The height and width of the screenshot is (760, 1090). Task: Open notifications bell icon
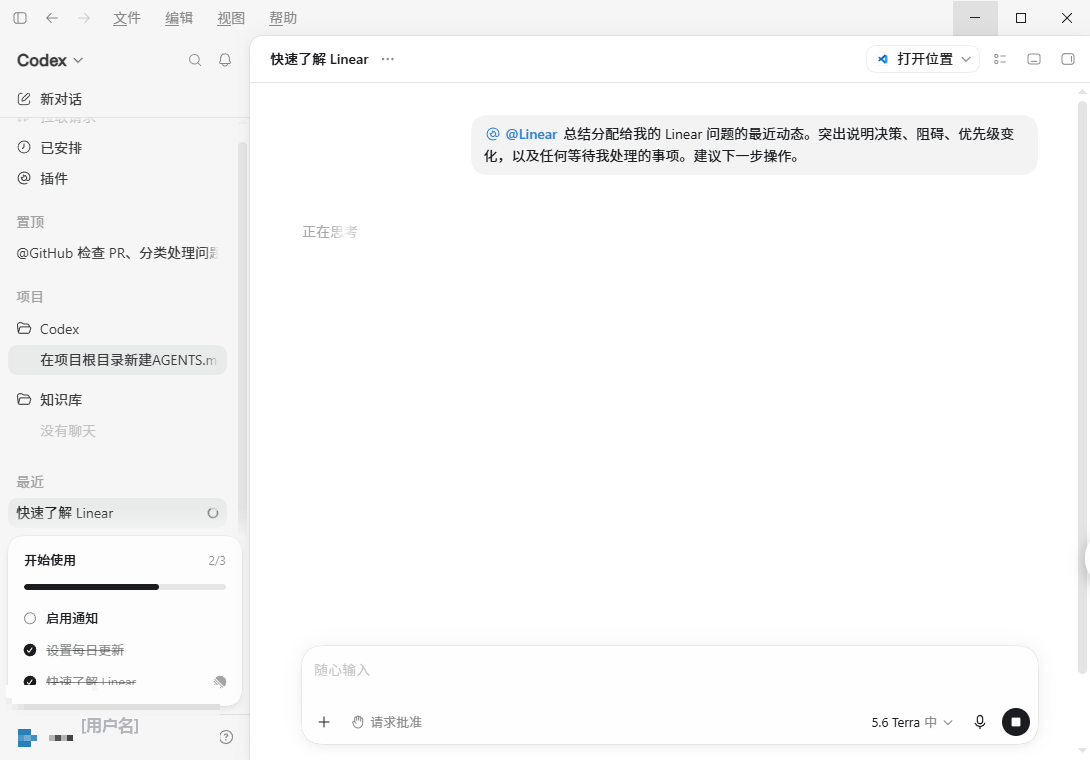(x=225, y=60)
